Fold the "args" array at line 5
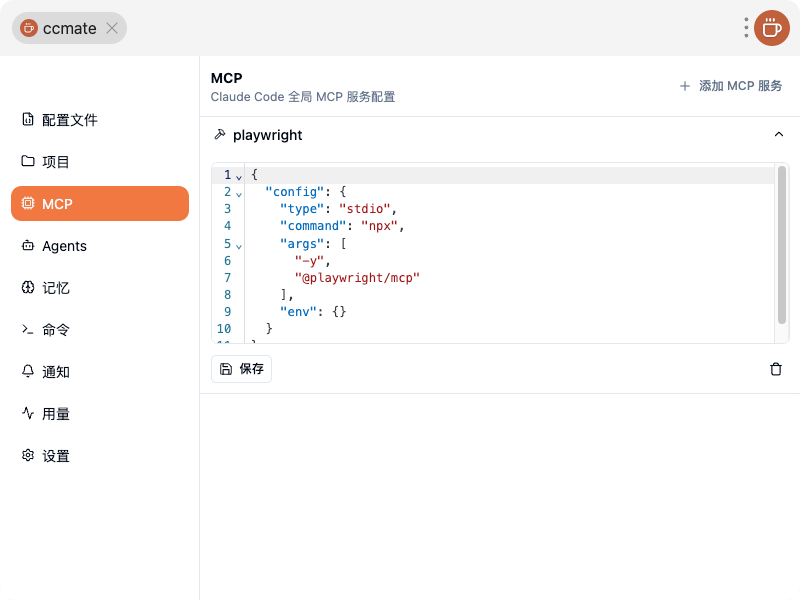 [239, 245]
